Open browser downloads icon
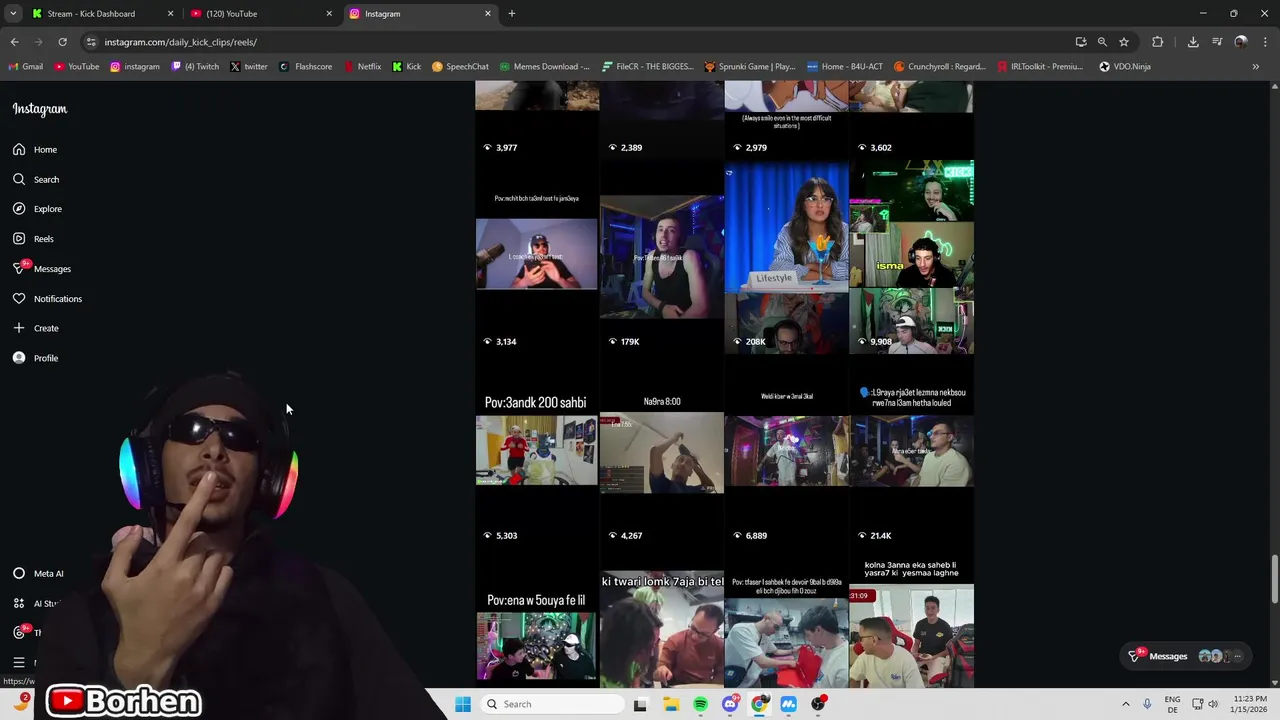The image size is (1280, 720). tap(1193, 42)
